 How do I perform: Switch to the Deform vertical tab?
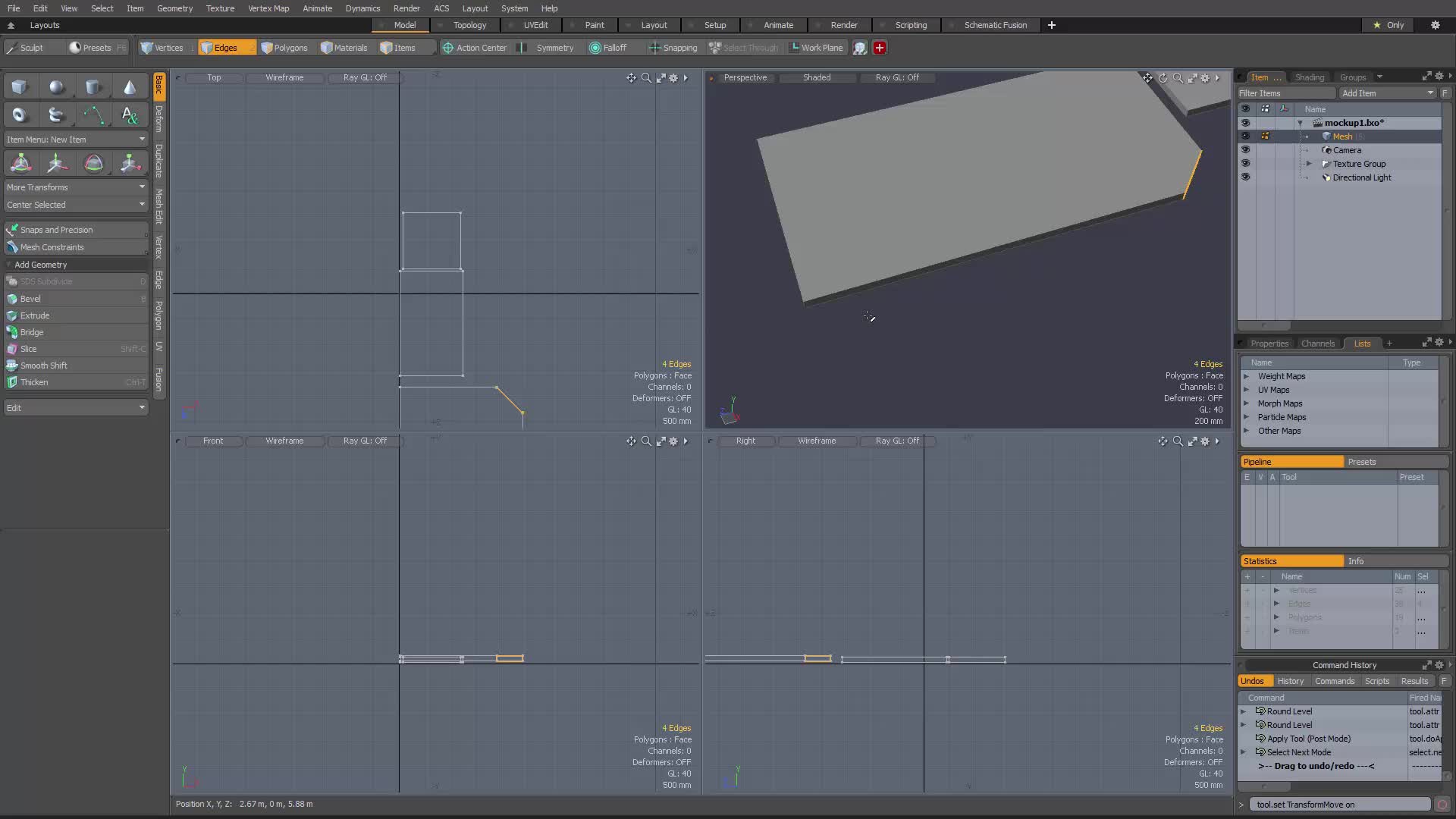158,119
